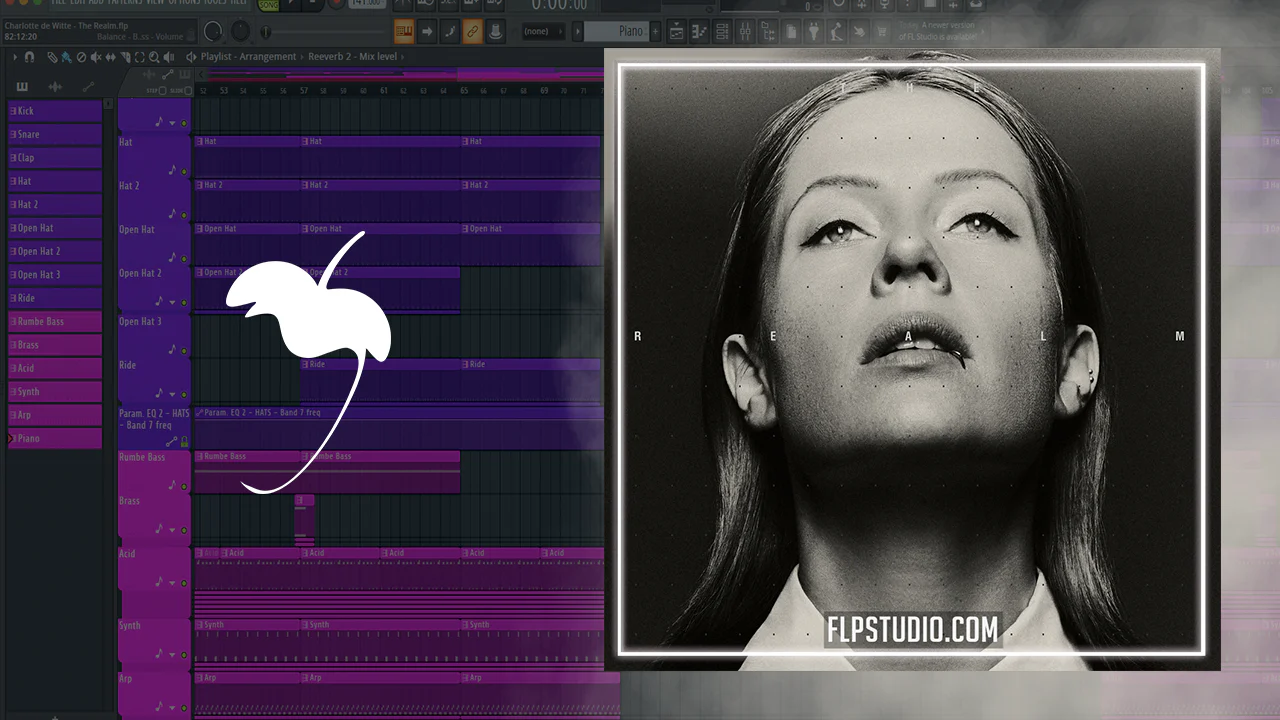Click the horizontal slider next to pitch knob
Screen dimensions: 1280x720
coord(322,33)
